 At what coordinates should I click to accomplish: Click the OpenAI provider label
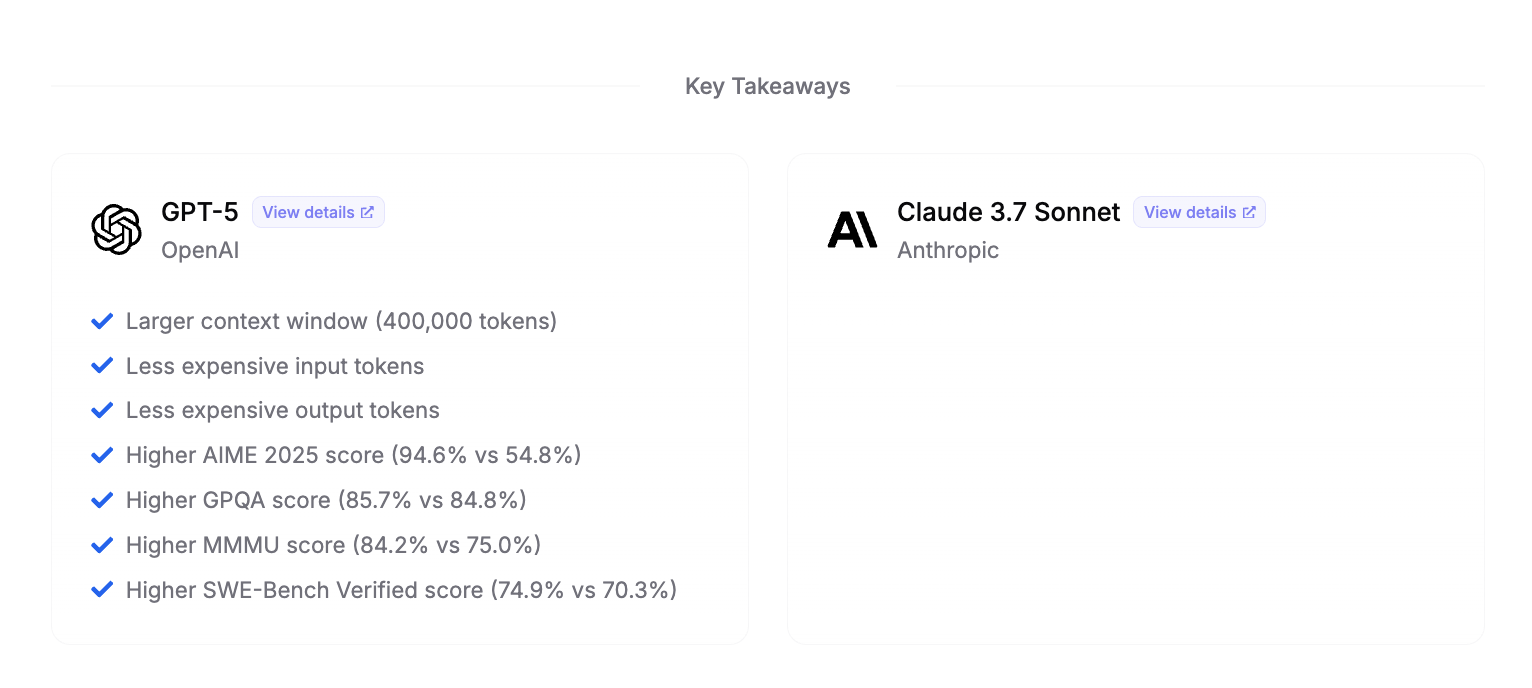point(200,250)
